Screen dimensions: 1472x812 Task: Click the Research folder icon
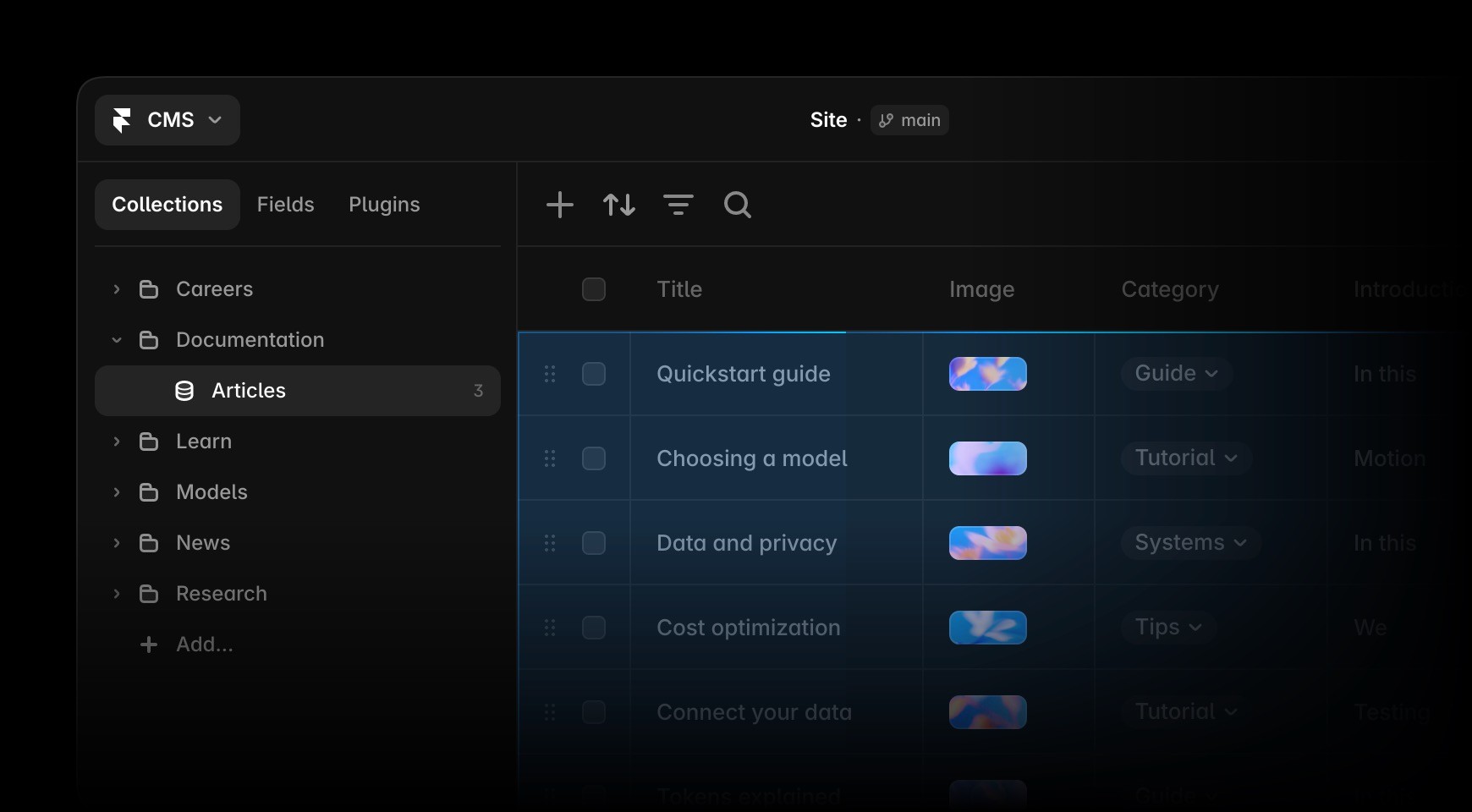[x=149, y=594]
